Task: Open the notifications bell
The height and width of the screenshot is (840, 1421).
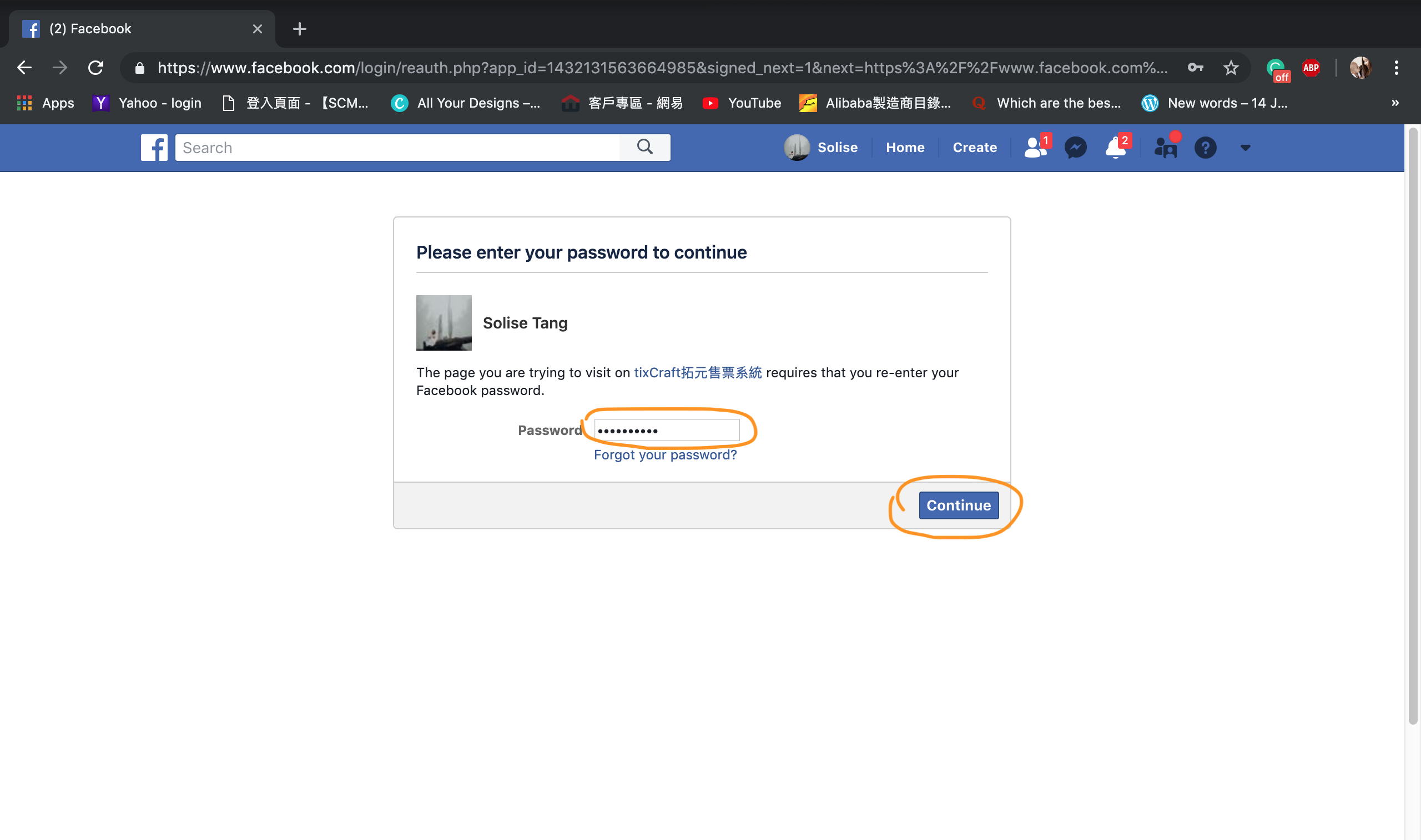Action: 1115,148
